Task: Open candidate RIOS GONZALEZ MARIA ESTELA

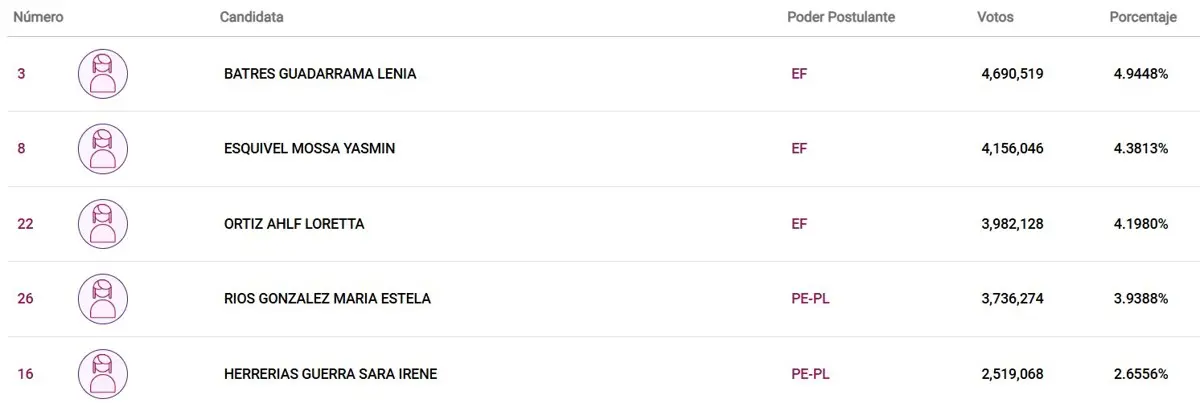Action: [327, 299]
